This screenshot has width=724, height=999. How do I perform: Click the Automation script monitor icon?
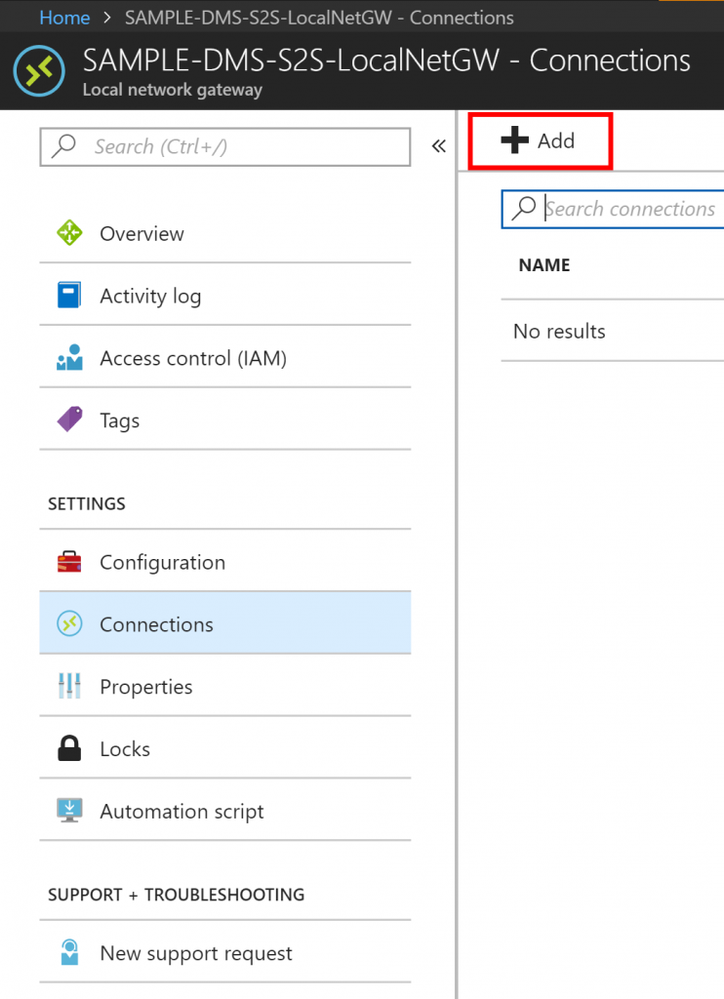click(x=69, y=810)
